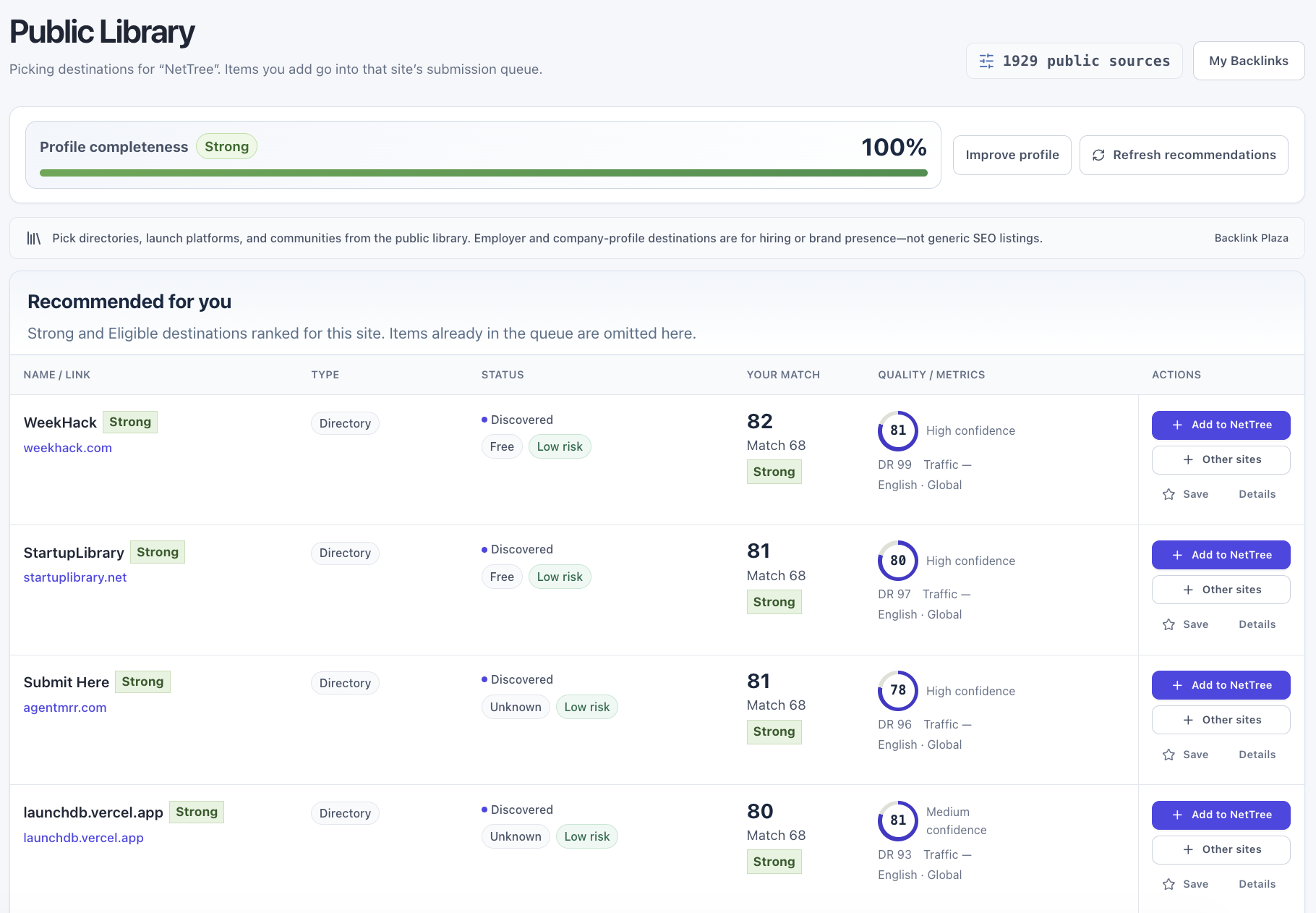Click WeekHack's quality score ring showing 81
The image size is (1316, 913).
pos(898,430)
